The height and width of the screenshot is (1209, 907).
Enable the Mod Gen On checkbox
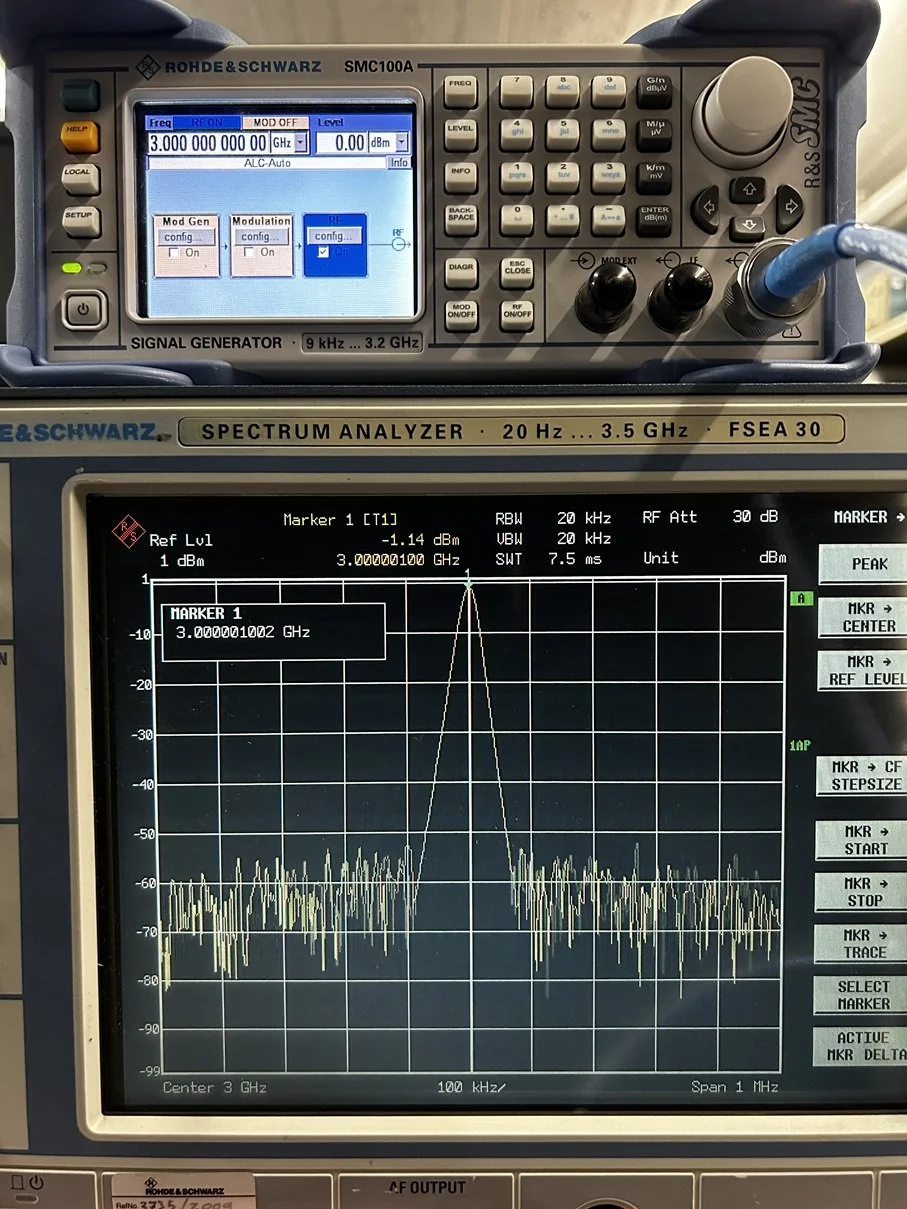click(174, 252)
